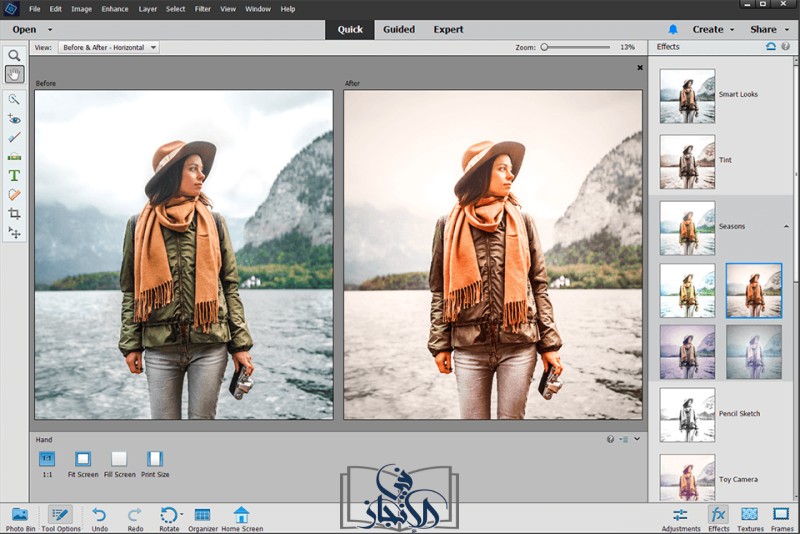800x534 pixels.
Task: Select the Red Eye Removal tool
Action: 14,118
